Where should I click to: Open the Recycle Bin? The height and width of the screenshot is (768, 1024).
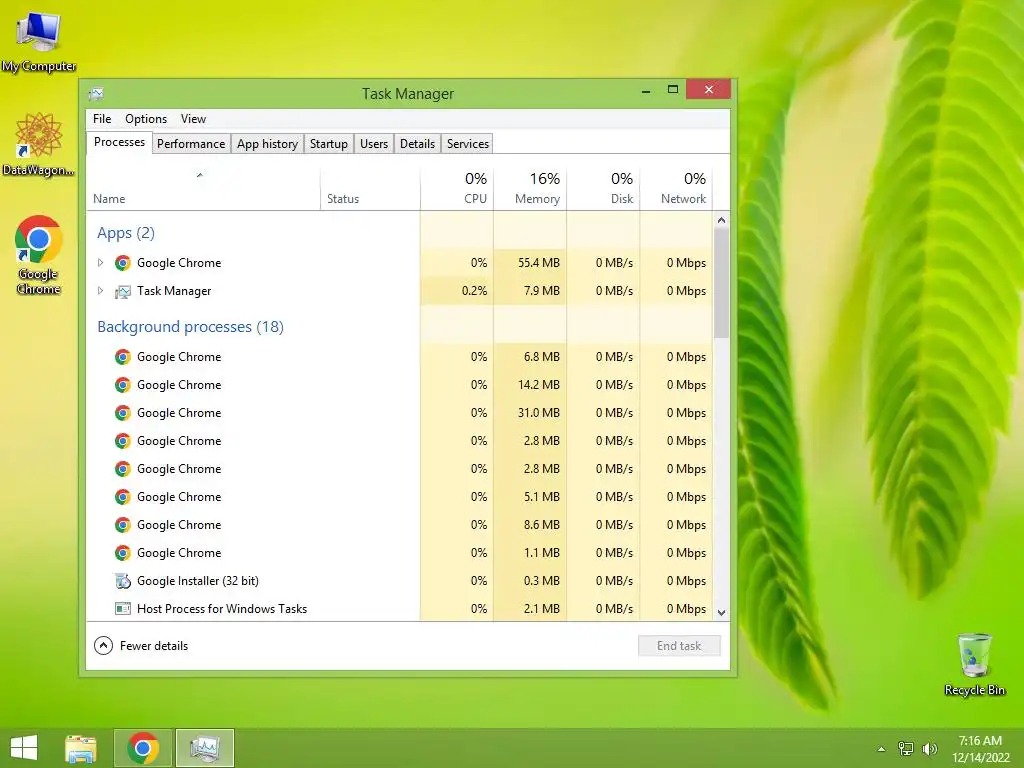pyautogui.click(x=974, y=664)
